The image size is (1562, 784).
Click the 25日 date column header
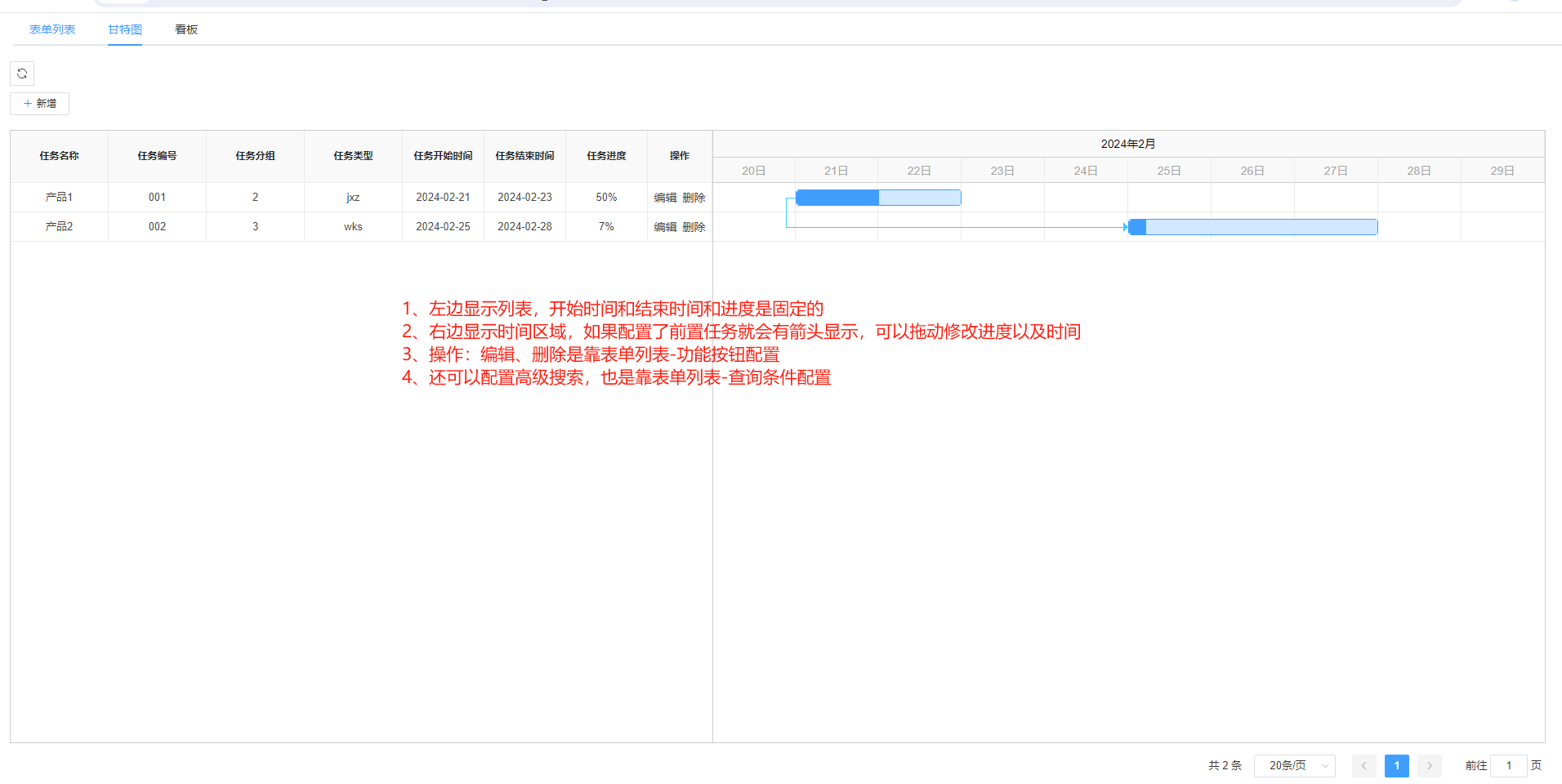1169,171
